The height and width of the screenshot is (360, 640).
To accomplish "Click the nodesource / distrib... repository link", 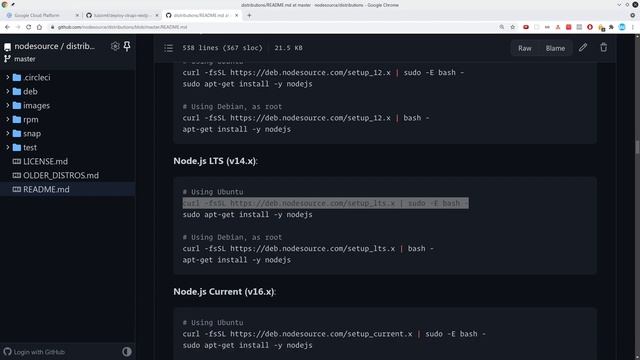I will [55, 46].
